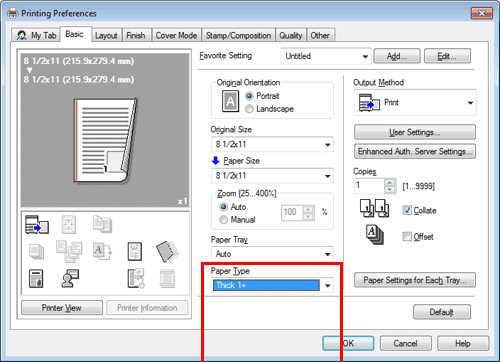Open Enhanced Auth. Server Settings...
The height and width of the screenshot is (362, 500).
tap(415, 151)
